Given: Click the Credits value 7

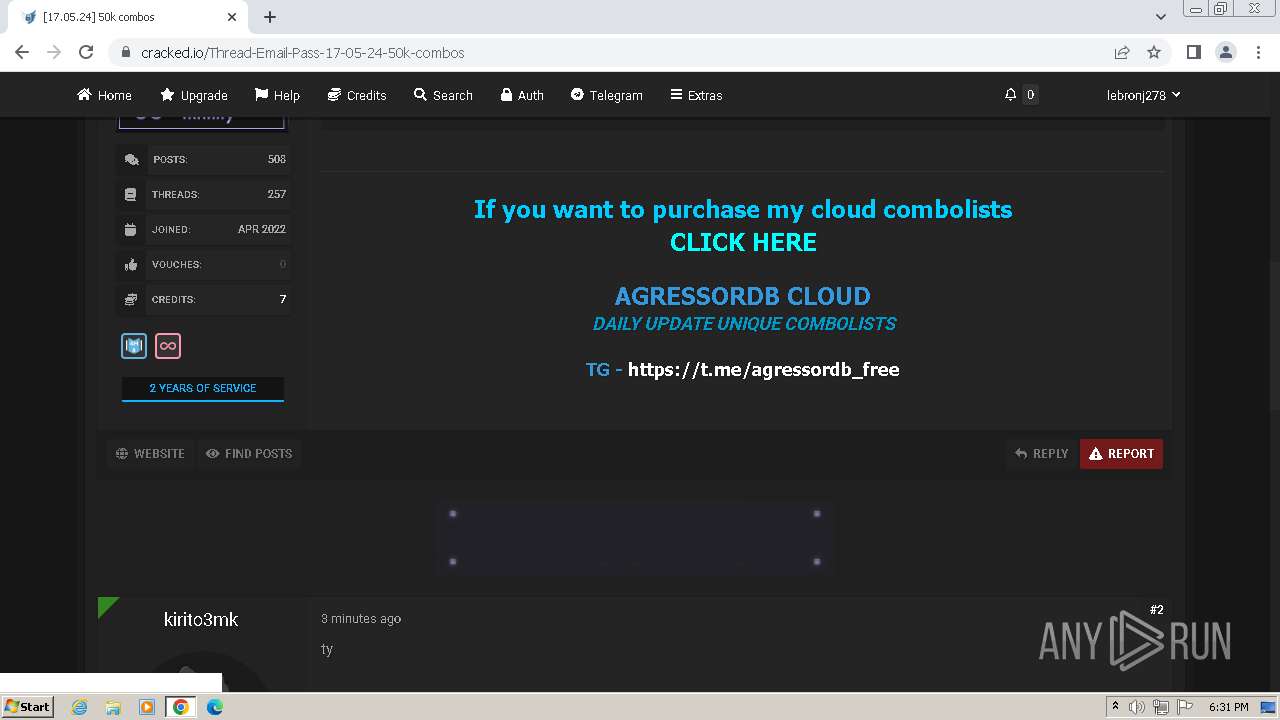Looking at the screenshot, I should click(283, 299).
